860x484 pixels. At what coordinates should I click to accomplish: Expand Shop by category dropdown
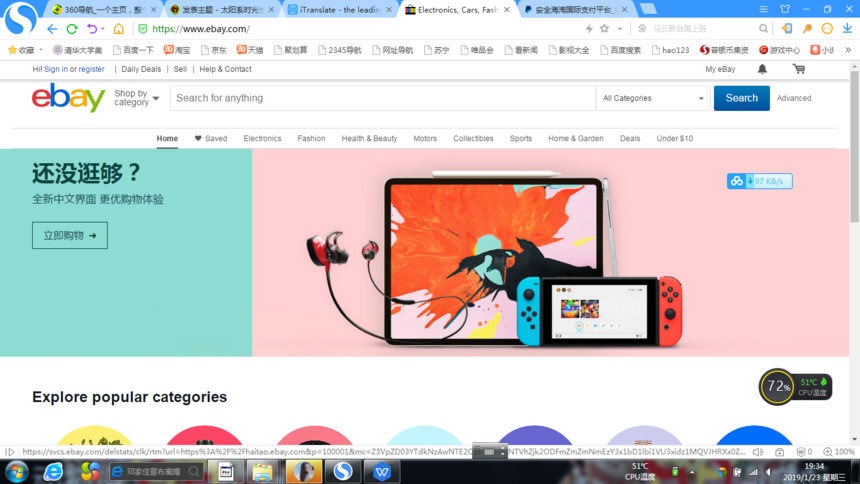pos(137,98)
